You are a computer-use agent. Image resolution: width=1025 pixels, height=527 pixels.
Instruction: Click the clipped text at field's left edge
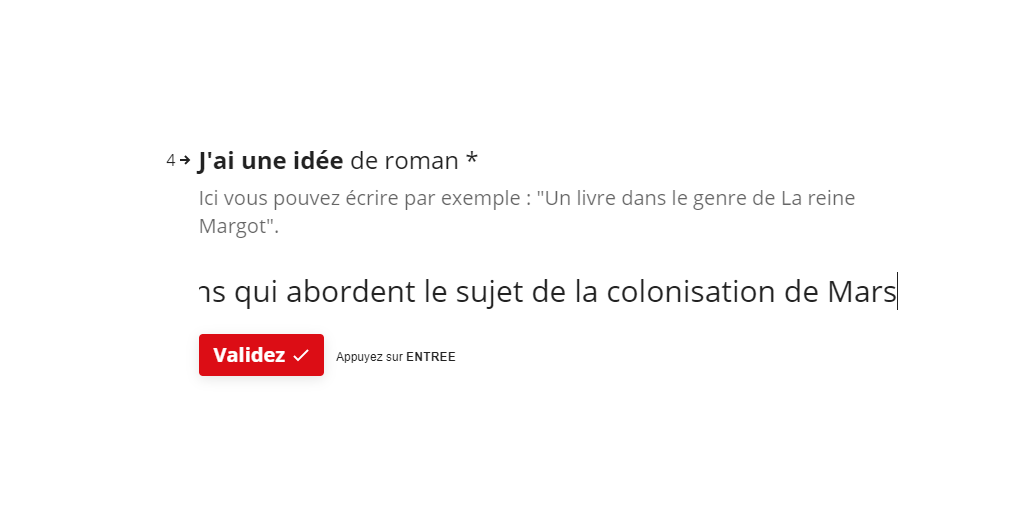[x=212, y=293]
